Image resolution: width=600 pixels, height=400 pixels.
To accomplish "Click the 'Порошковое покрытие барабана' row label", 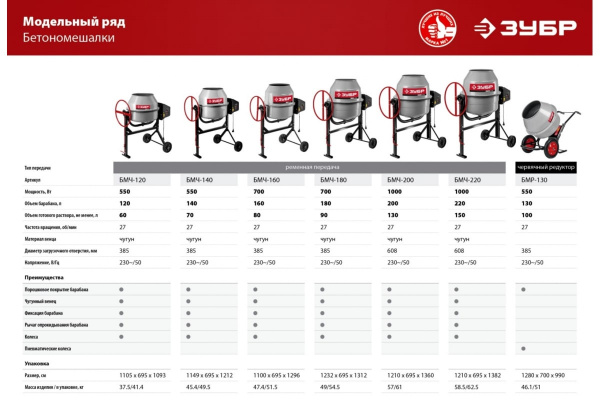I will 56,290.
